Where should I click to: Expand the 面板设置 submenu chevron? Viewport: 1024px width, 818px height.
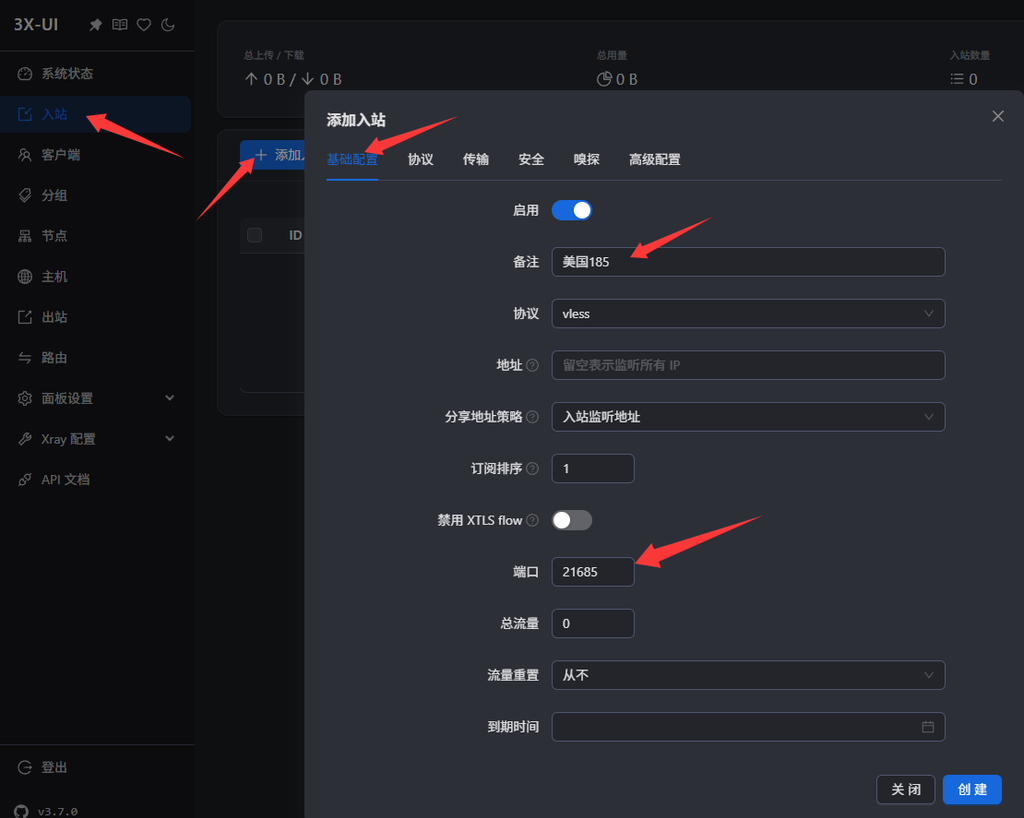[x=170, y=398]
